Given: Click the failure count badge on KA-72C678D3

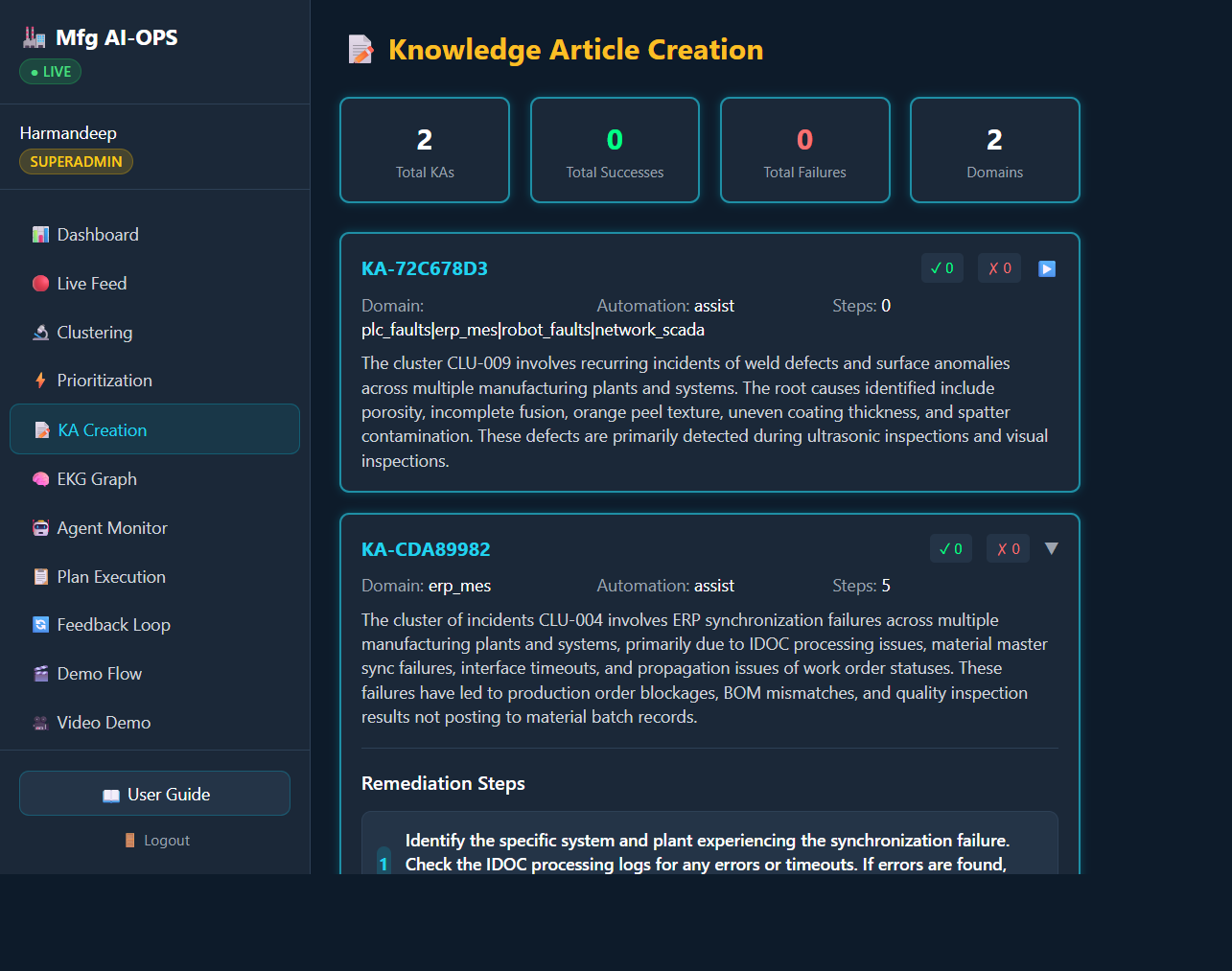Looking at the screenshot, I should (1000, 268).
